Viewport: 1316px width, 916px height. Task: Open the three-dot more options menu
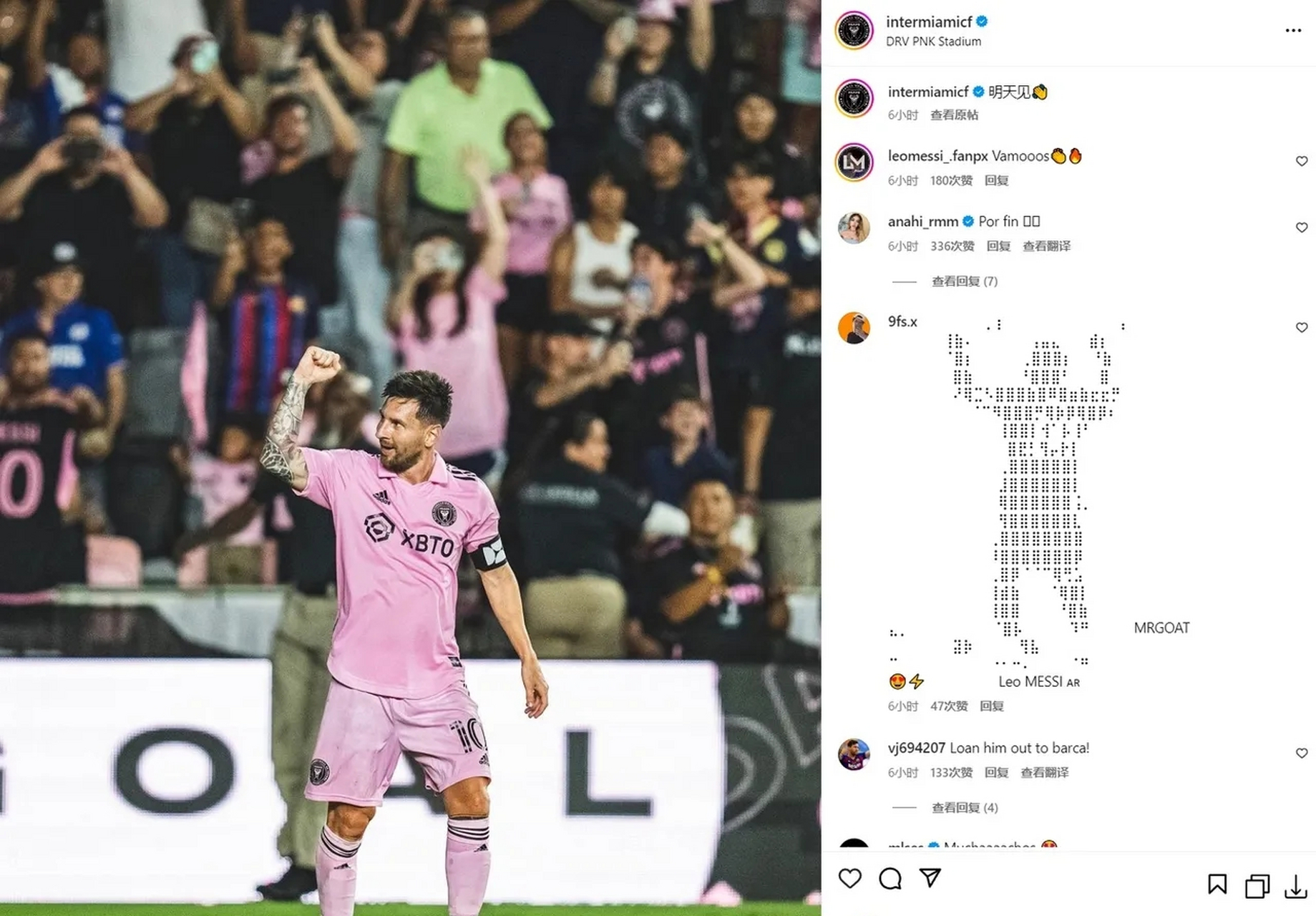pos(1293,30)
